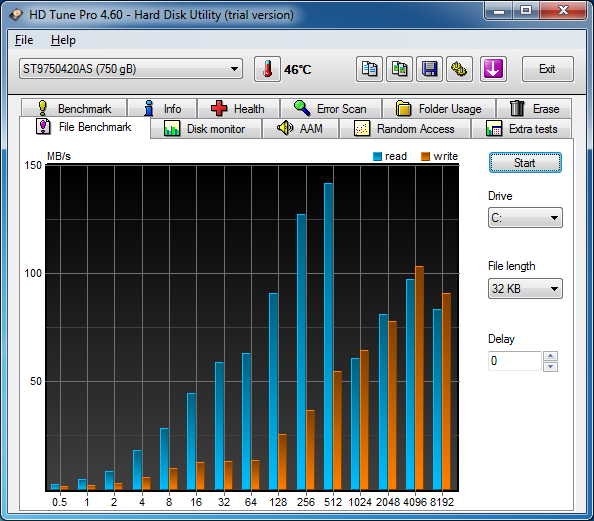Expand the File length 32 KB dropdown
594x521 pixels.
coord(525,289)
